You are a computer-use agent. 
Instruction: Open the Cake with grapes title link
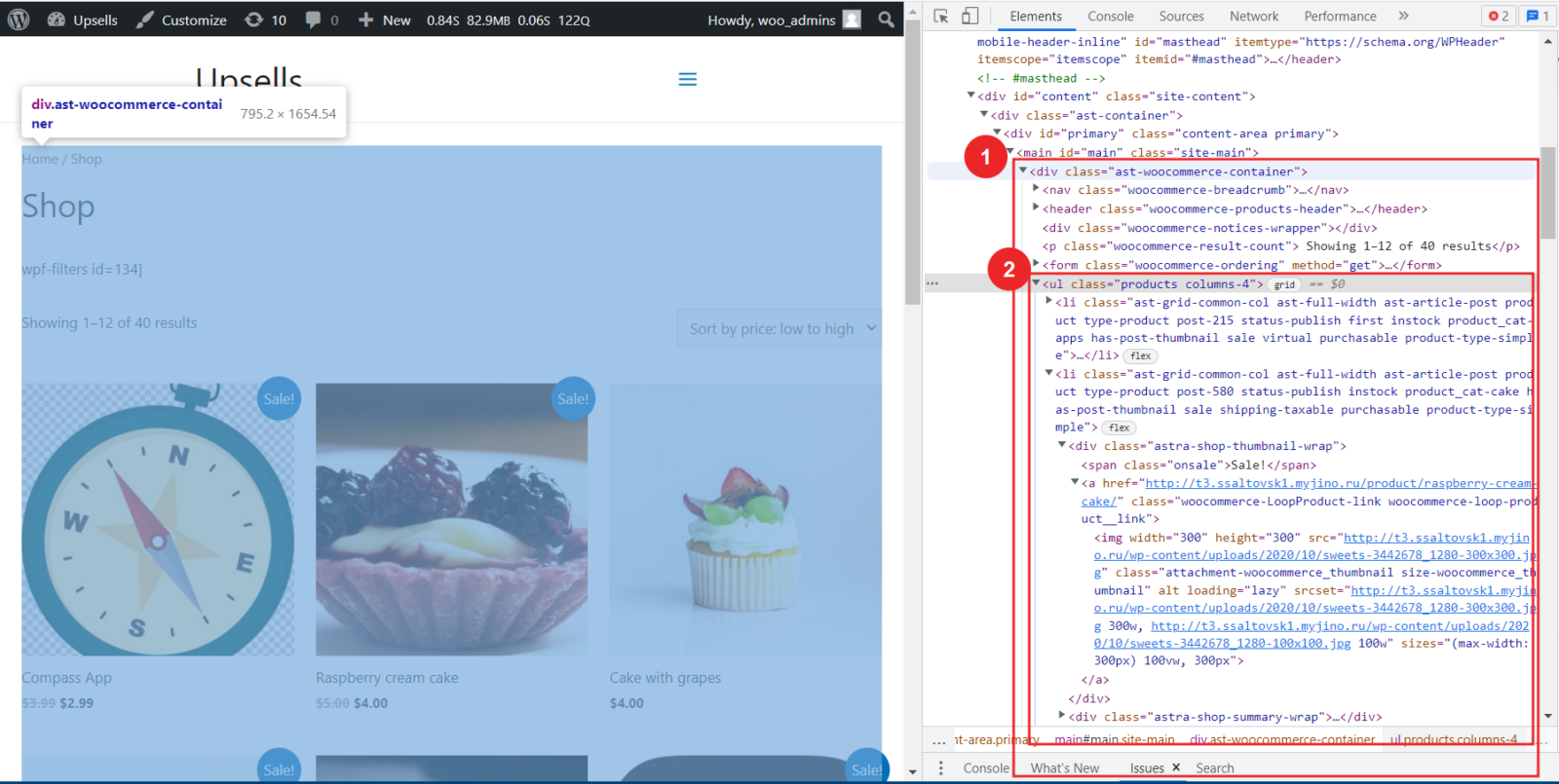click(x=665, y=678)
